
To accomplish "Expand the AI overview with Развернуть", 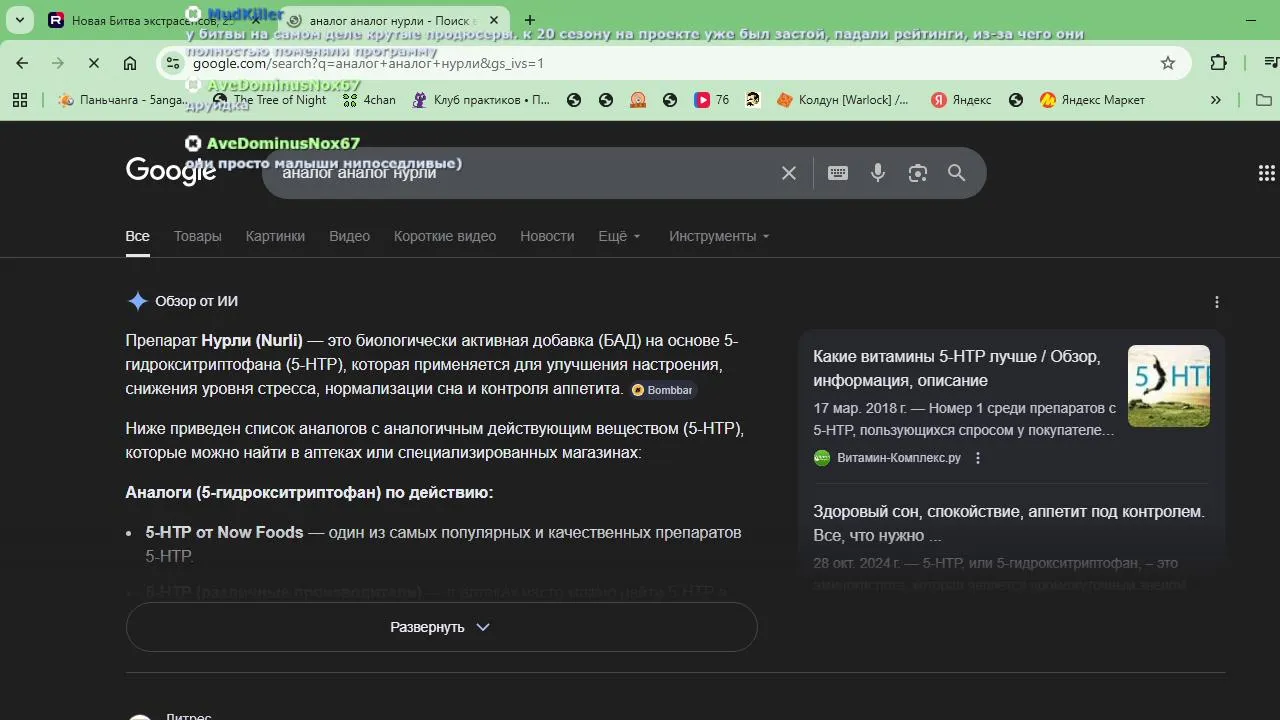I will (x=441, y=627).
